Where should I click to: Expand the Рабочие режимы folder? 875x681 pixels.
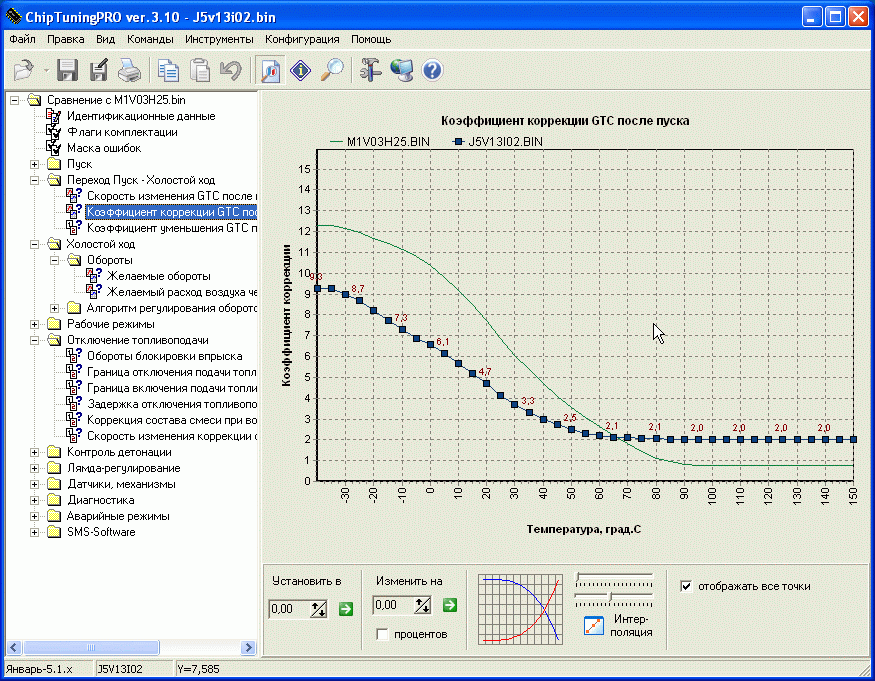pos(35,324)
